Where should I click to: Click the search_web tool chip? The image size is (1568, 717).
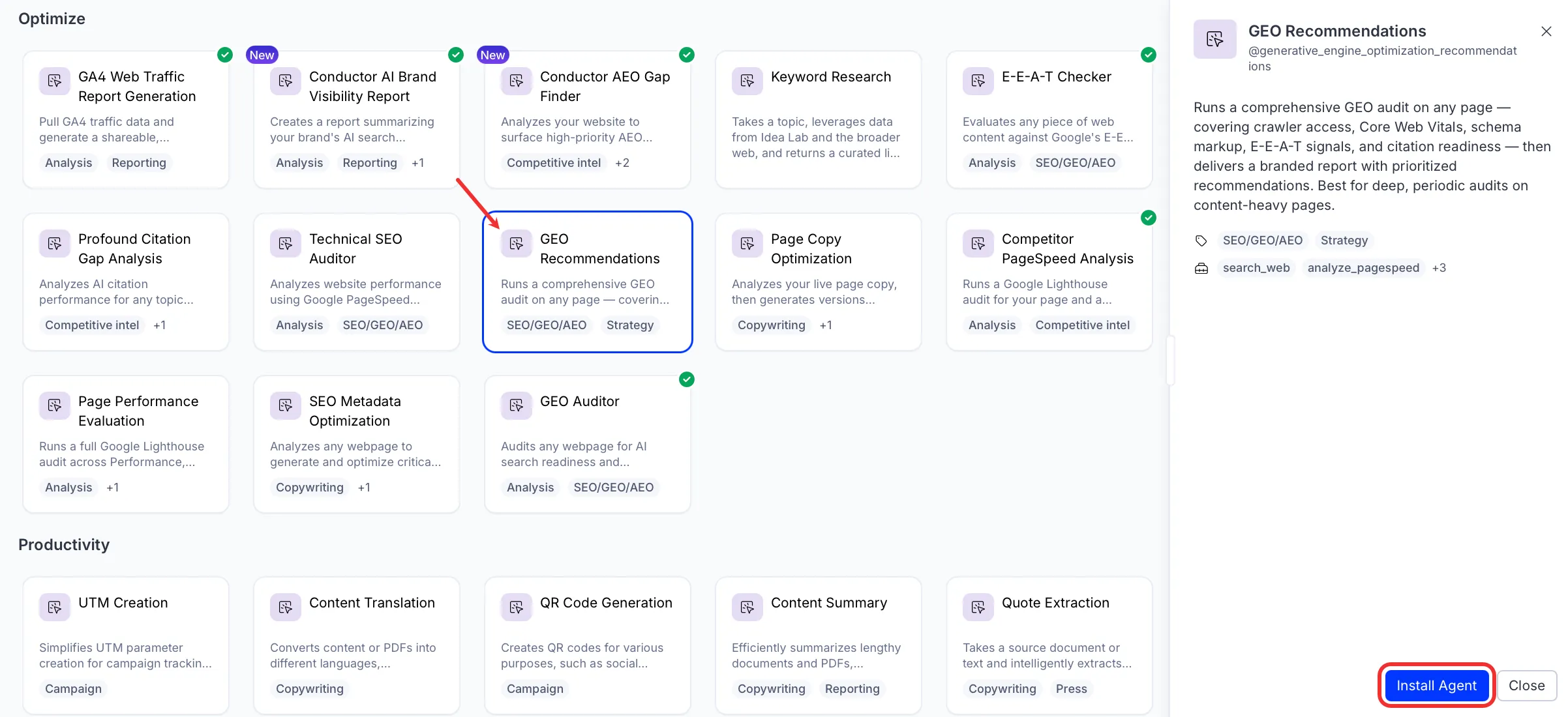(x=1256, y=268)
